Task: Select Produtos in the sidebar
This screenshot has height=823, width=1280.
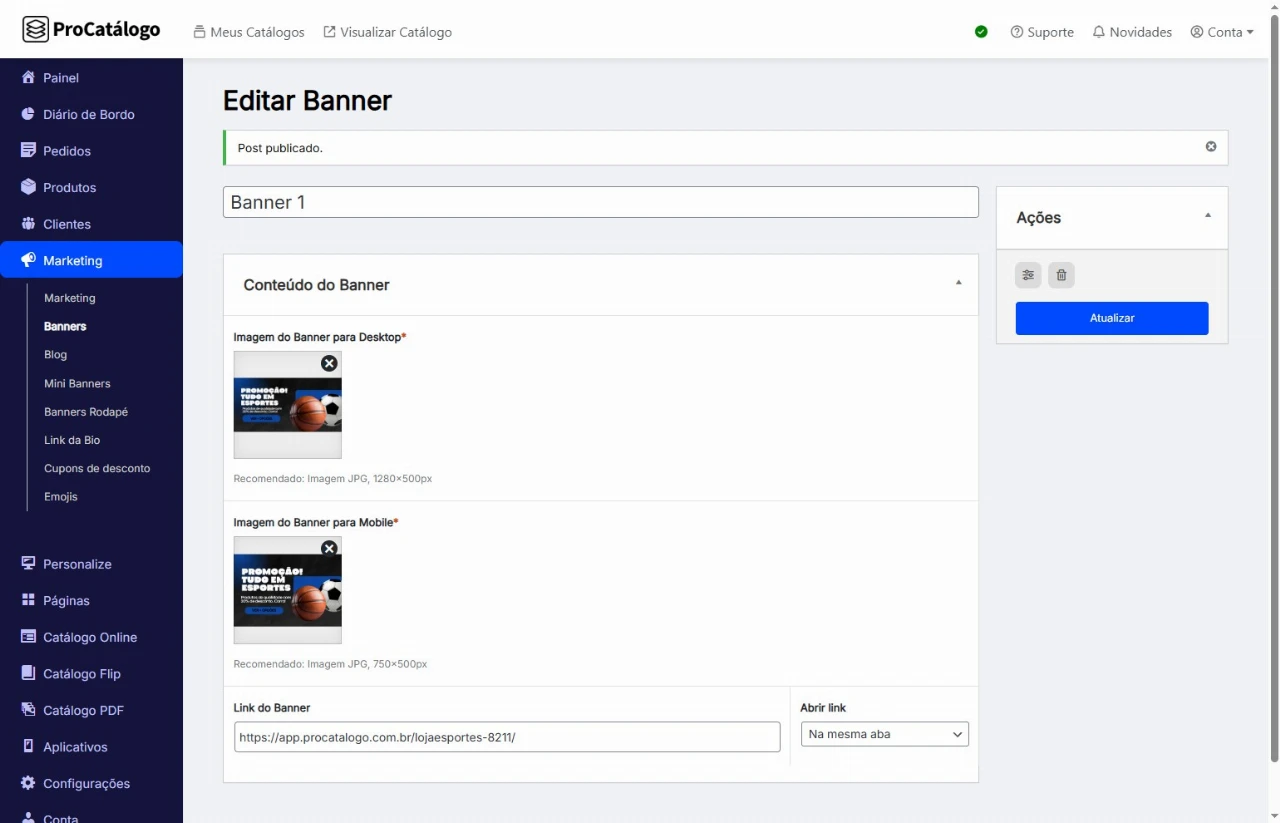Action: tap(69, 188)
